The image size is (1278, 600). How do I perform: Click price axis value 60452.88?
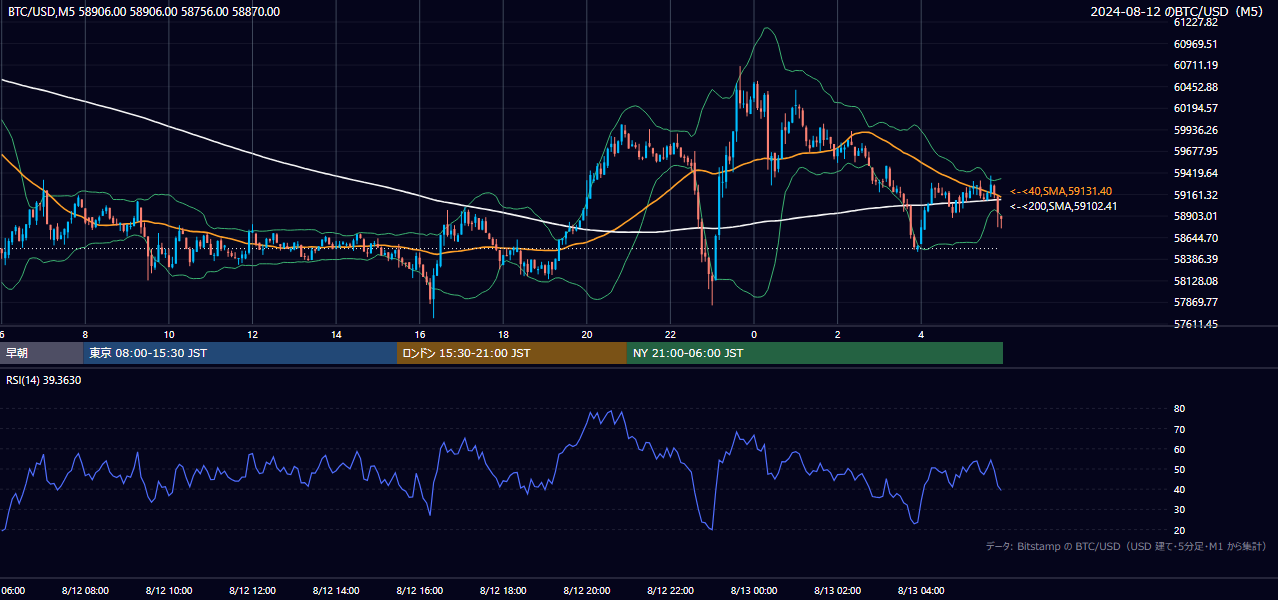1195,87
